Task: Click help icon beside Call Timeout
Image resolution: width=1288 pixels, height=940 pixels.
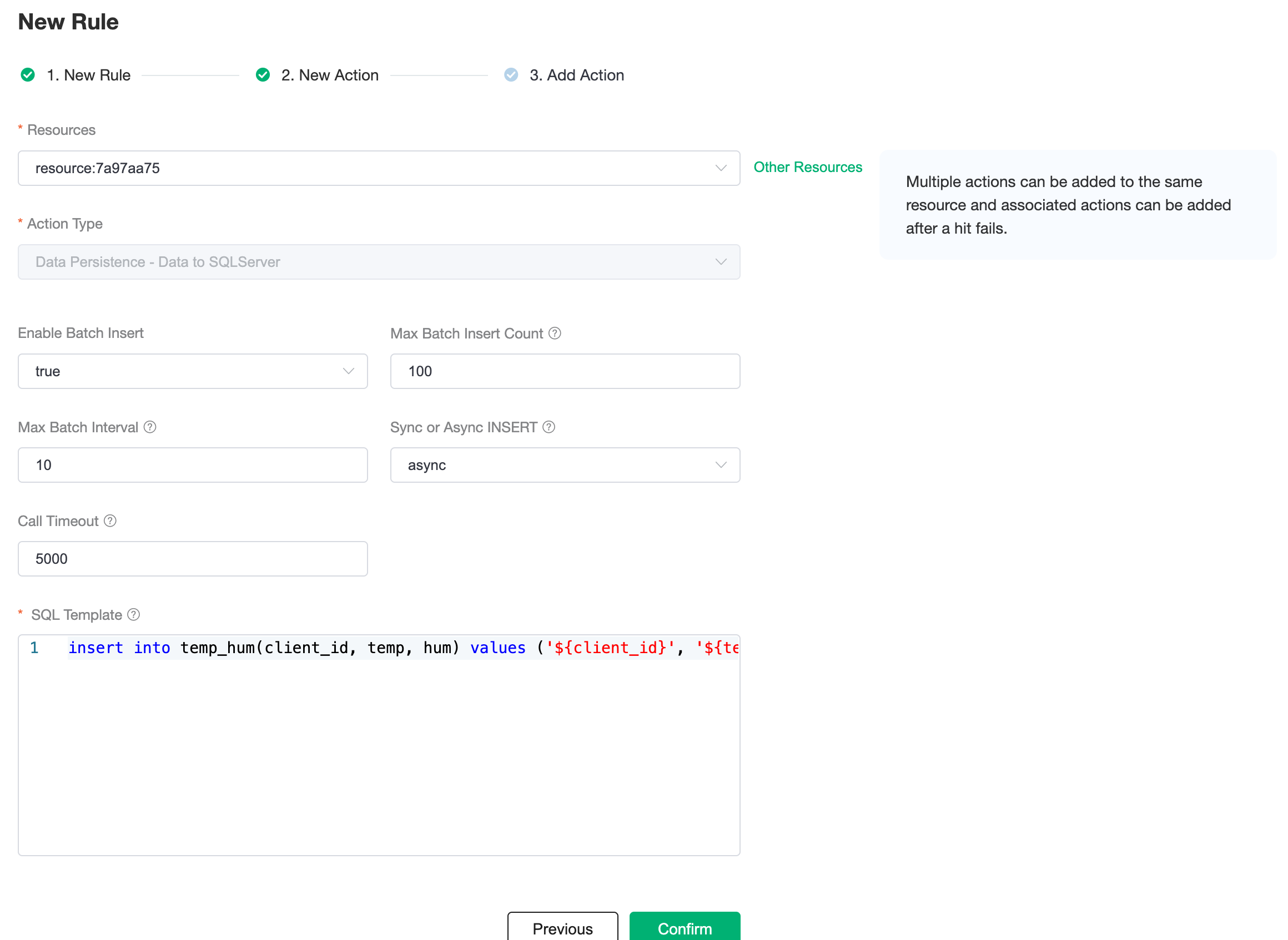Action: coord(110,520)
